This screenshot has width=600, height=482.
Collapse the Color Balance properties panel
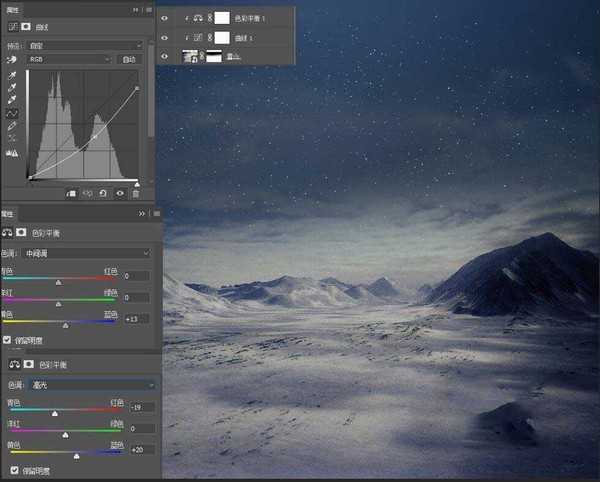pyautogui.click(x=141, y=214)
